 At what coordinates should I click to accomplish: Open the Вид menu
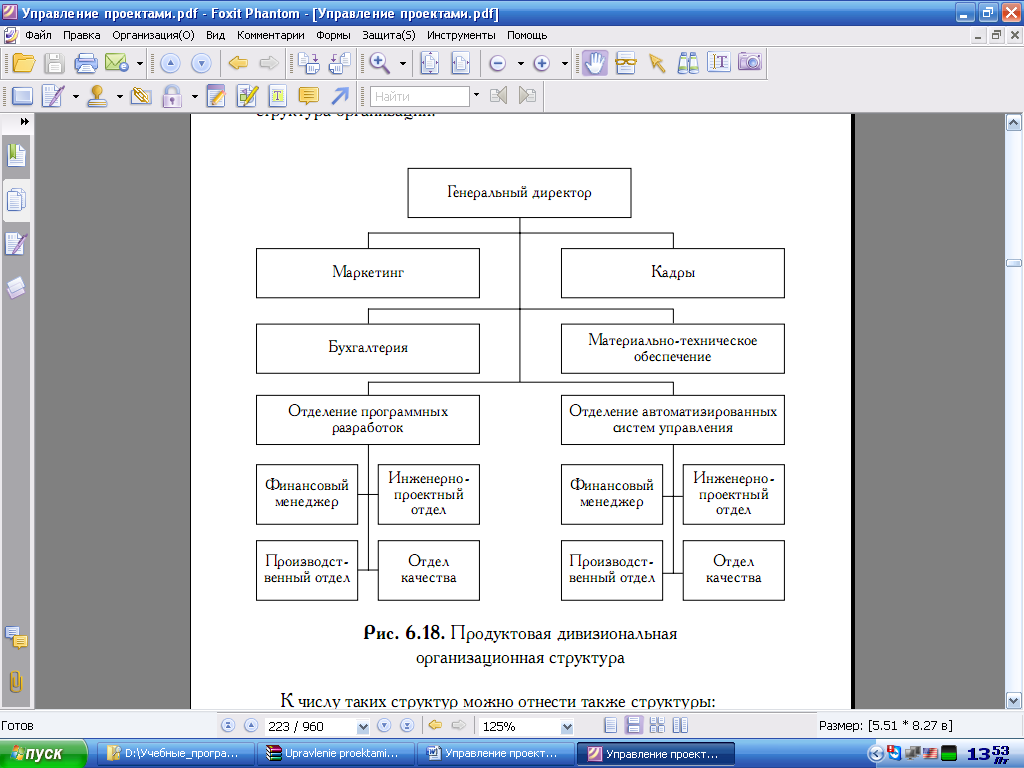(x=215, y=35)
